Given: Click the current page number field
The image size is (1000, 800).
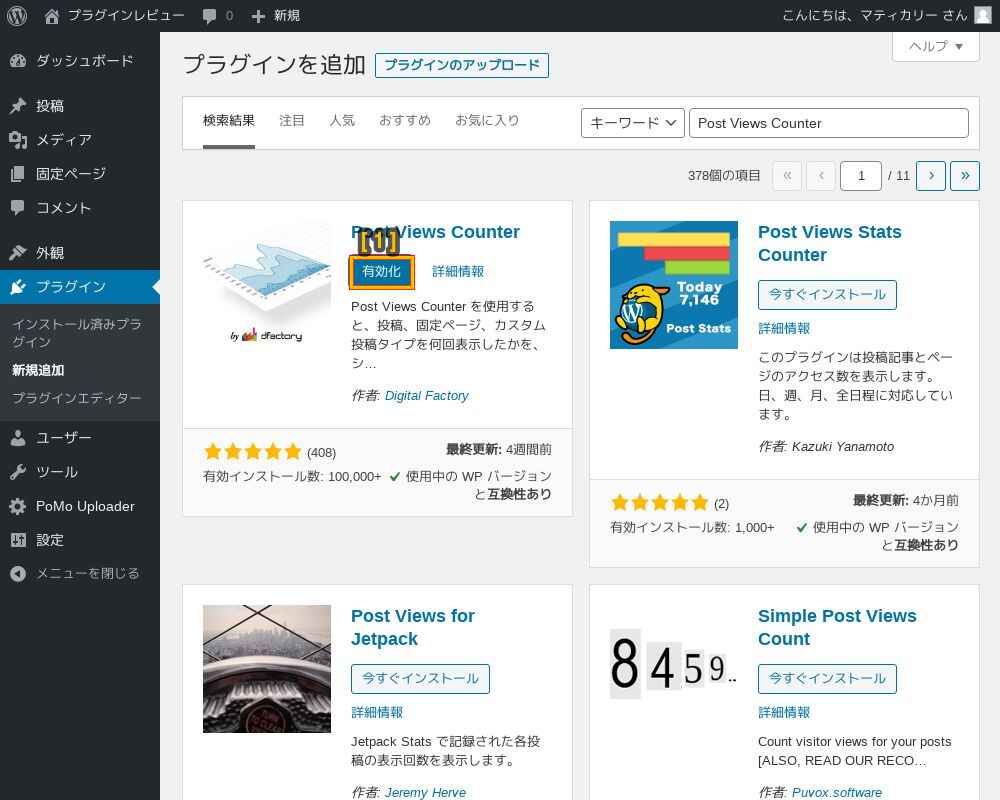Looking at the screenshot, I should click(x=861, y=175).
